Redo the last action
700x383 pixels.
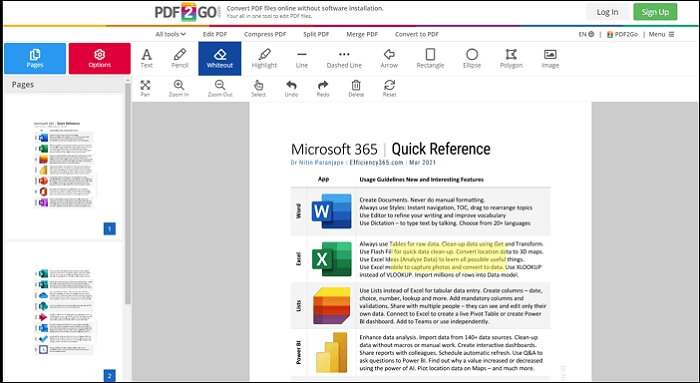(323, 88)
